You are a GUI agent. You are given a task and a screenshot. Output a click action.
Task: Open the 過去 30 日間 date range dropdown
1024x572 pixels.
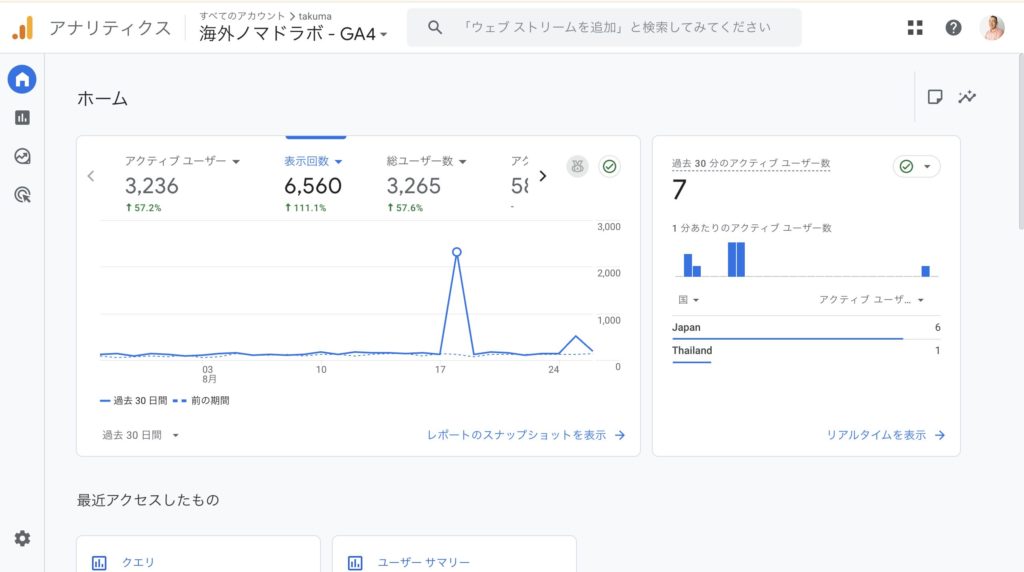pos(140,435)
